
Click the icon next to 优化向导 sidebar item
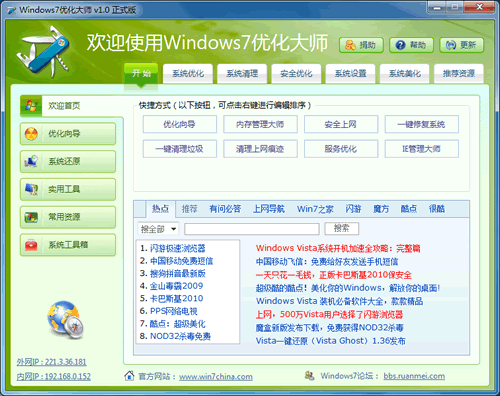coord(31,134)
